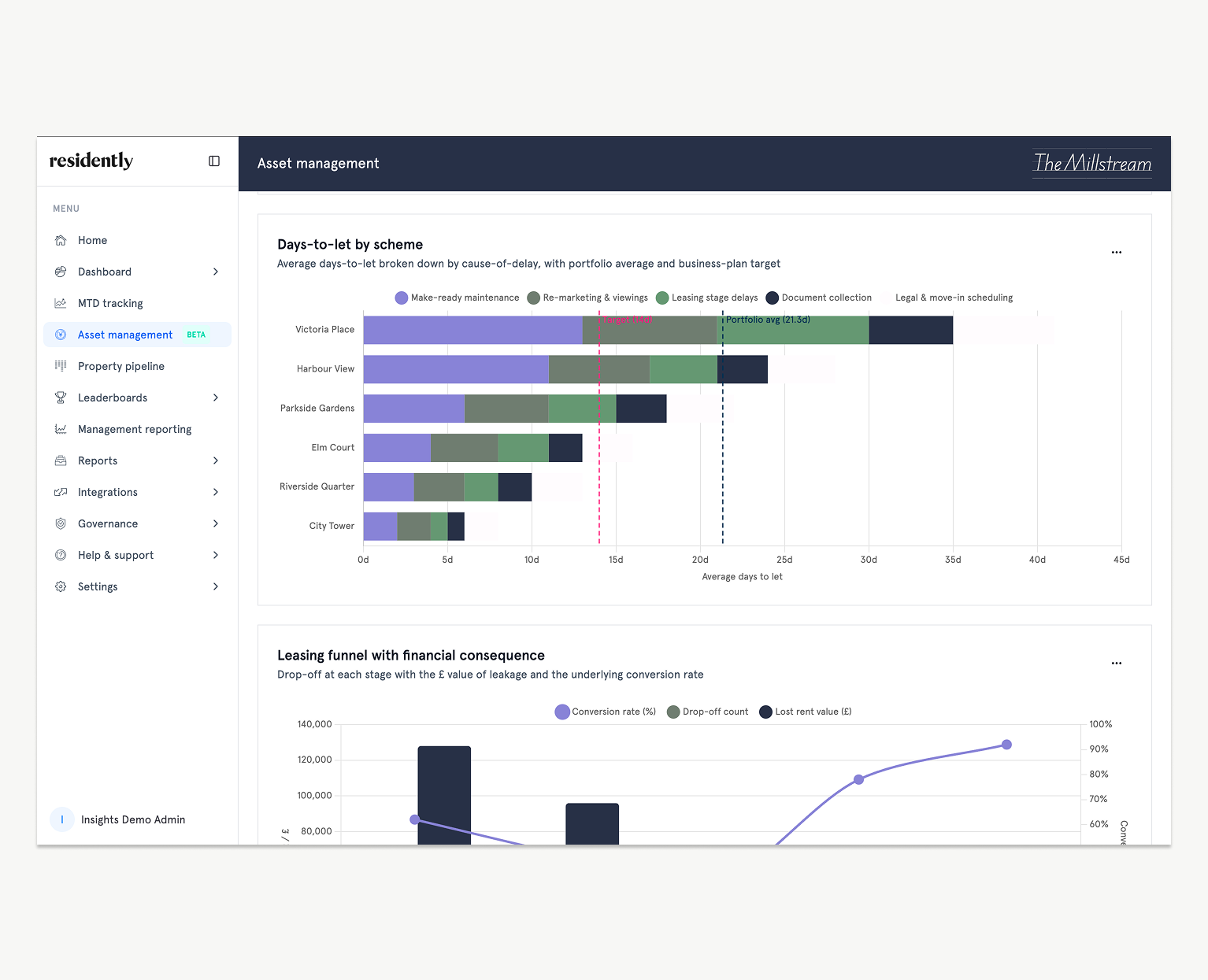
Task: Expand the Help & support chevron
Action: [216, 555]
